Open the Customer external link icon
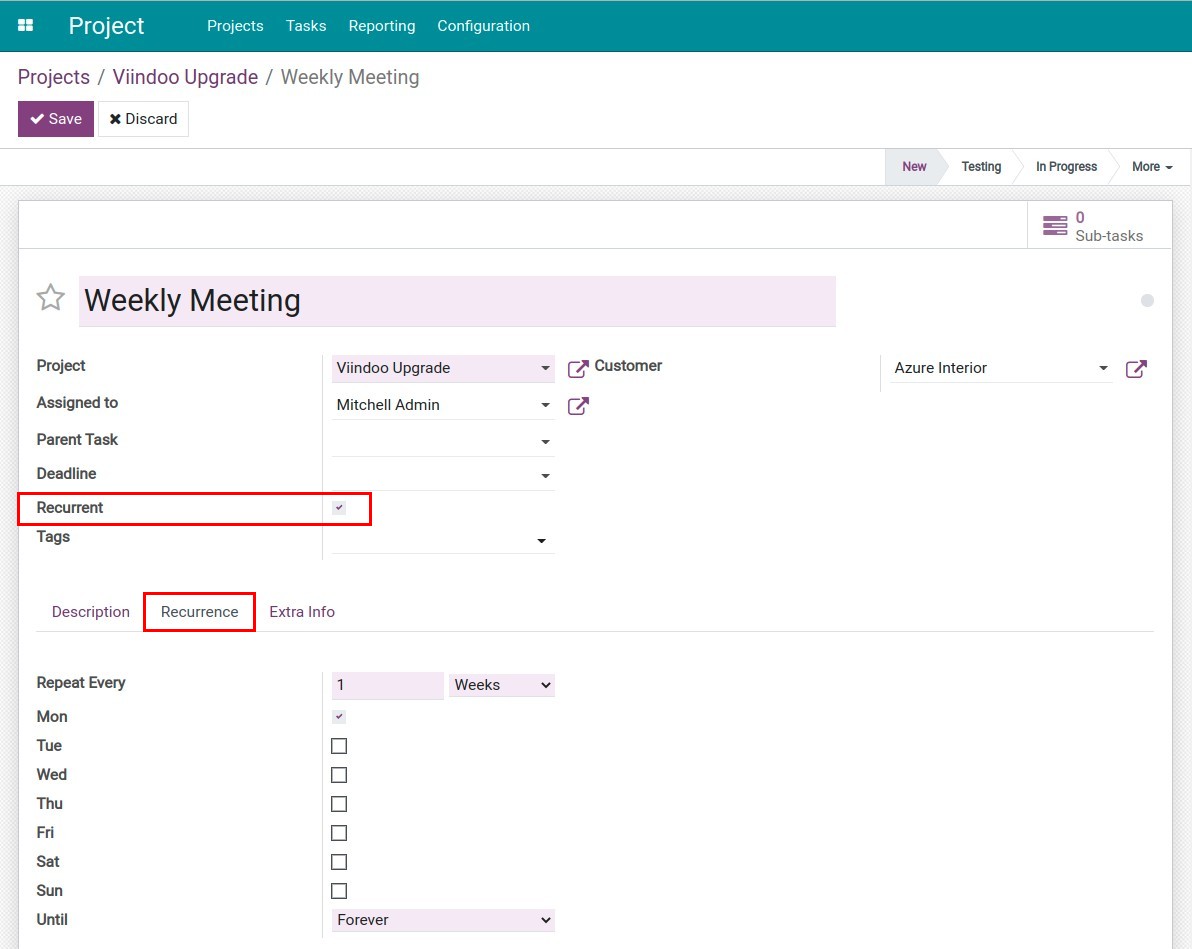Screen dimensions: 1192x949 [1136, 369]
